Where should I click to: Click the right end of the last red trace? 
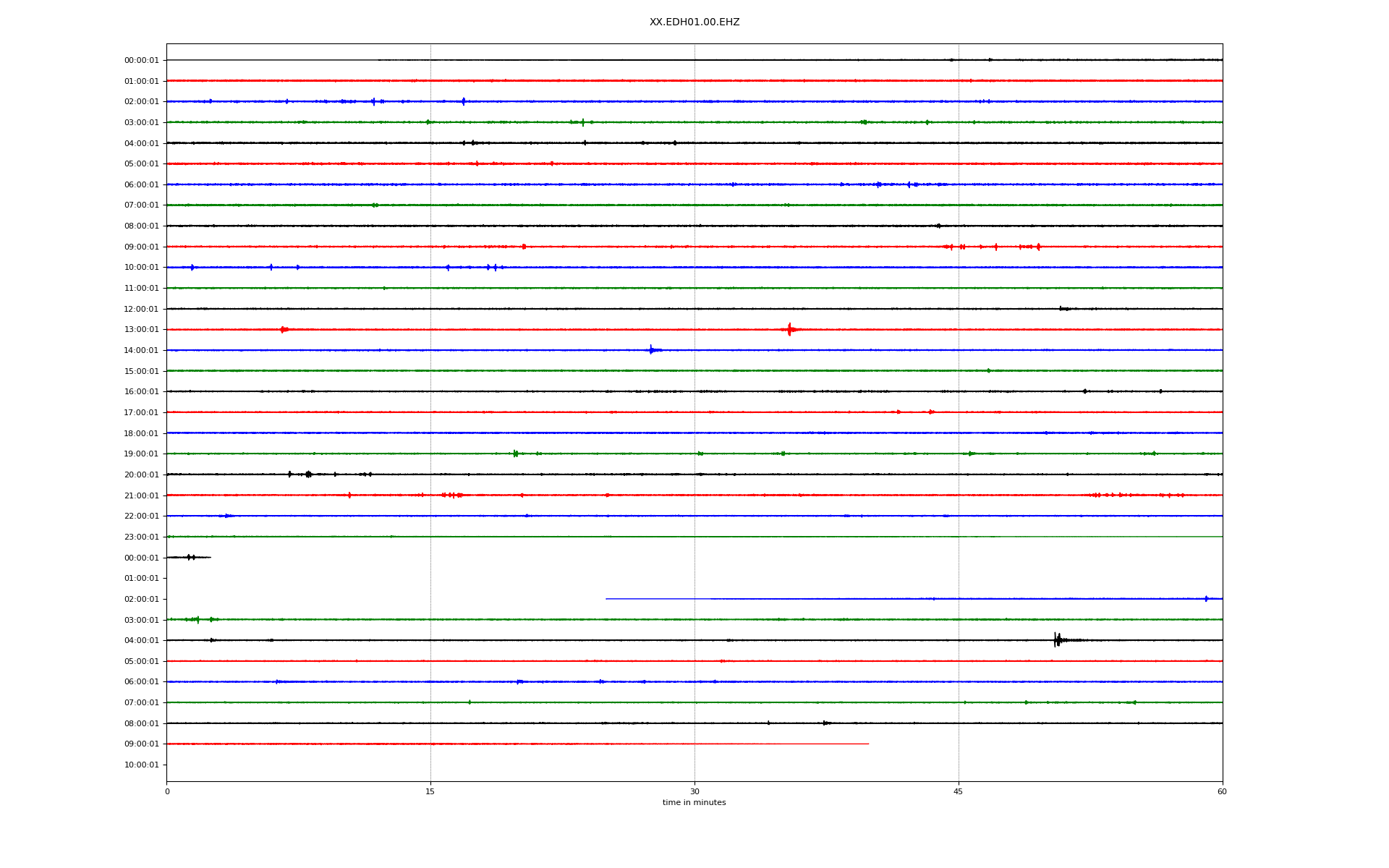(x=867, y=744)
